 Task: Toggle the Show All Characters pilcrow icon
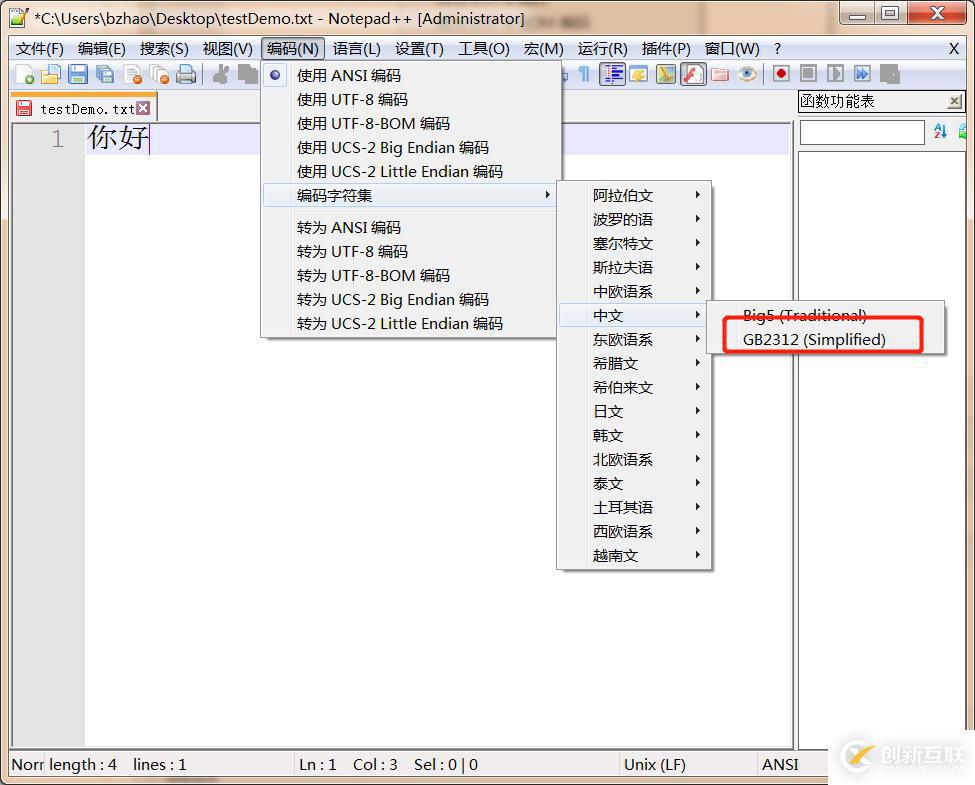pyautogui.click(x=584, y=73)
